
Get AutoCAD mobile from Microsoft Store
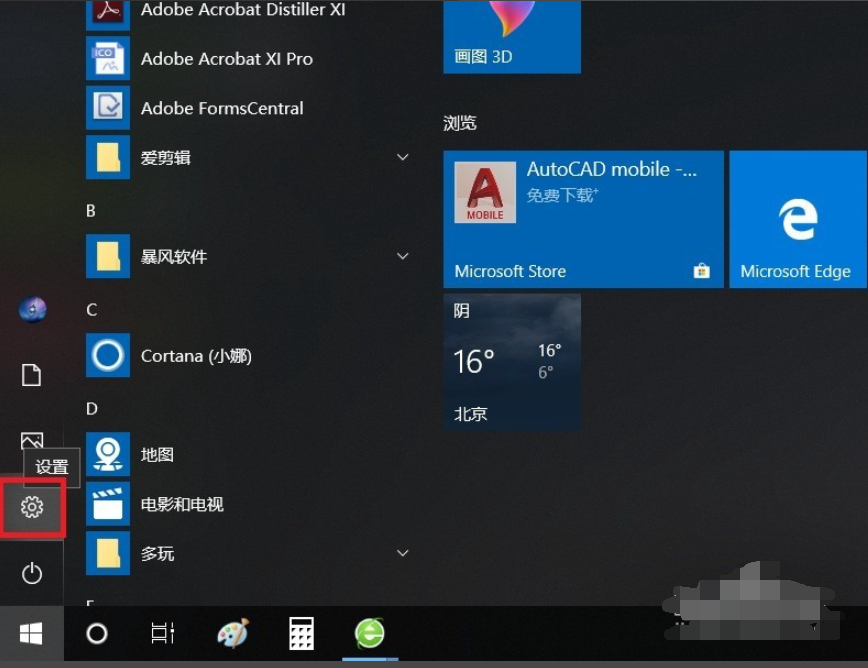(583, 219)
